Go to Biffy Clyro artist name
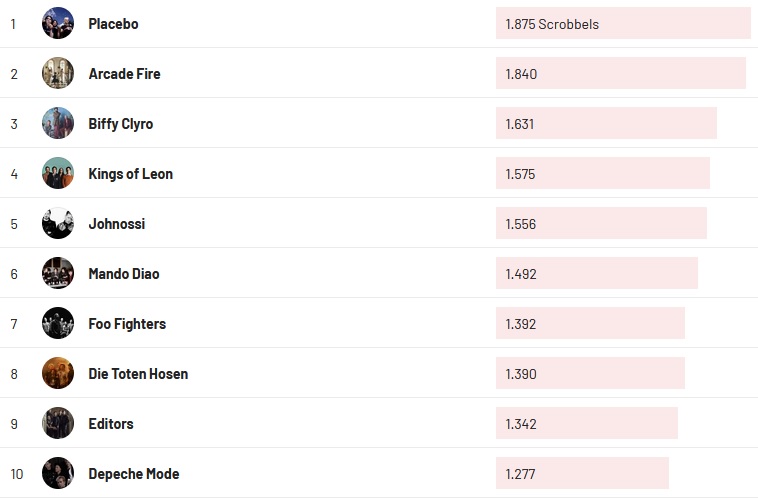This screenshot has height=499, width=758. (120, 123)
